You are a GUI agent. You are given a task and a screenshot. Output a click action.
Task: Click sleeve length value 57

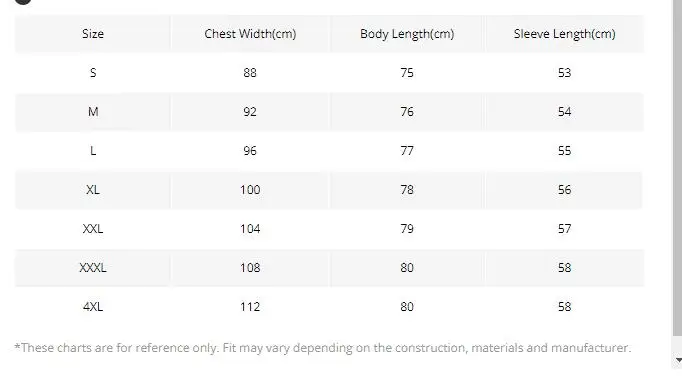coord(565,229)
